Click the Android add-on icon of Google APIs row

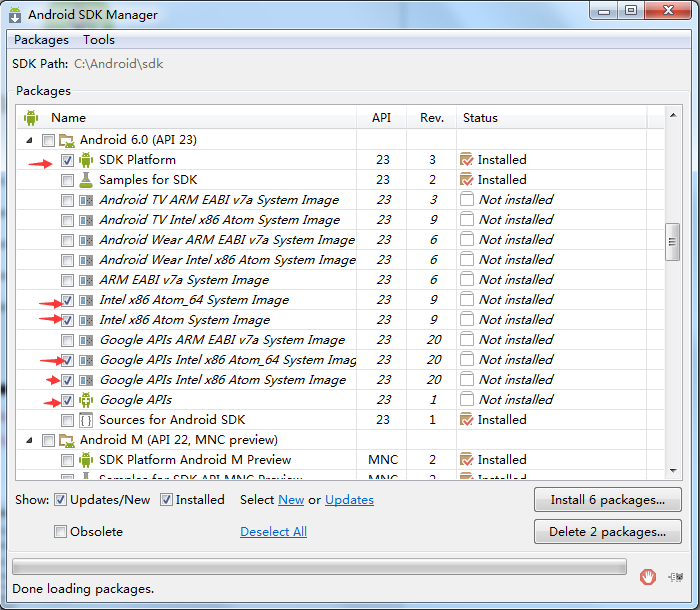(x=86, y=400)
